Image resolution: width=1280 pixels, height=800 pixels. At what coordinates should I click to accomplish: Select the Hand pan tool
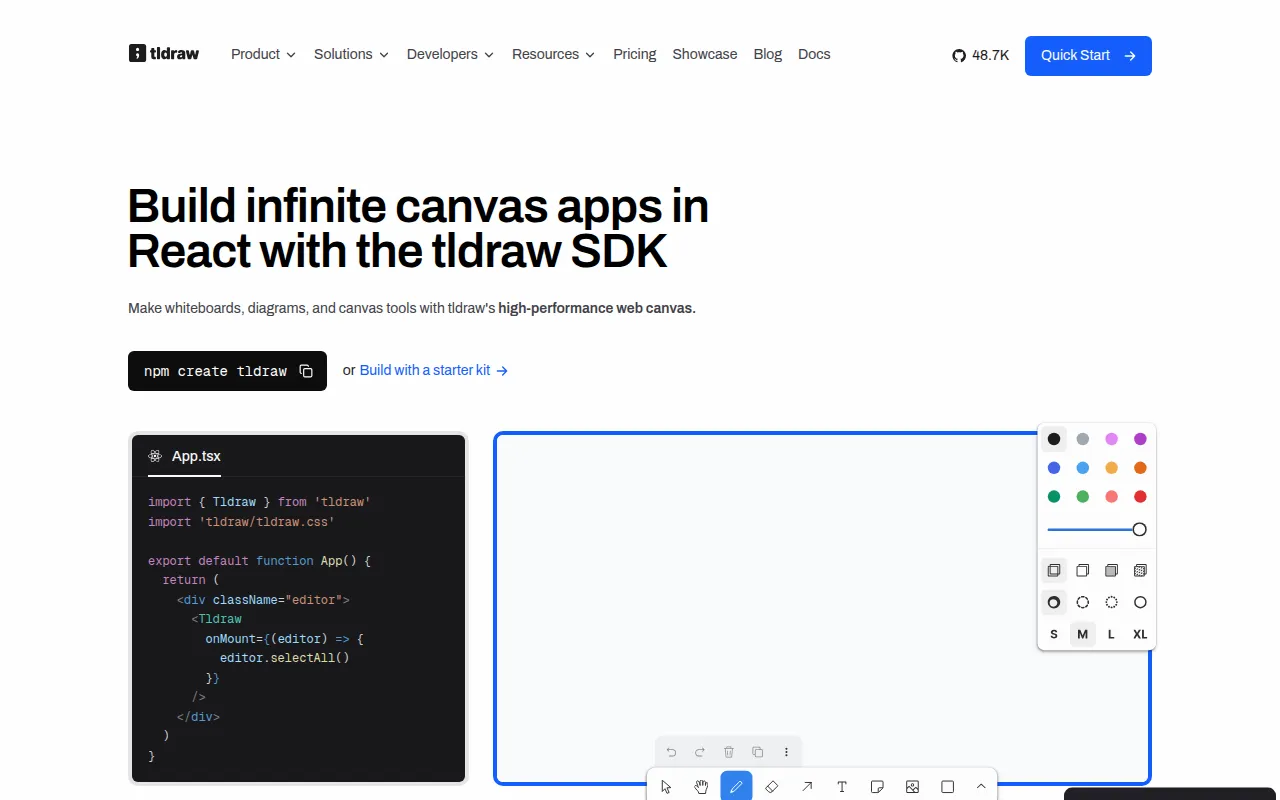click(x=701, y=787)
